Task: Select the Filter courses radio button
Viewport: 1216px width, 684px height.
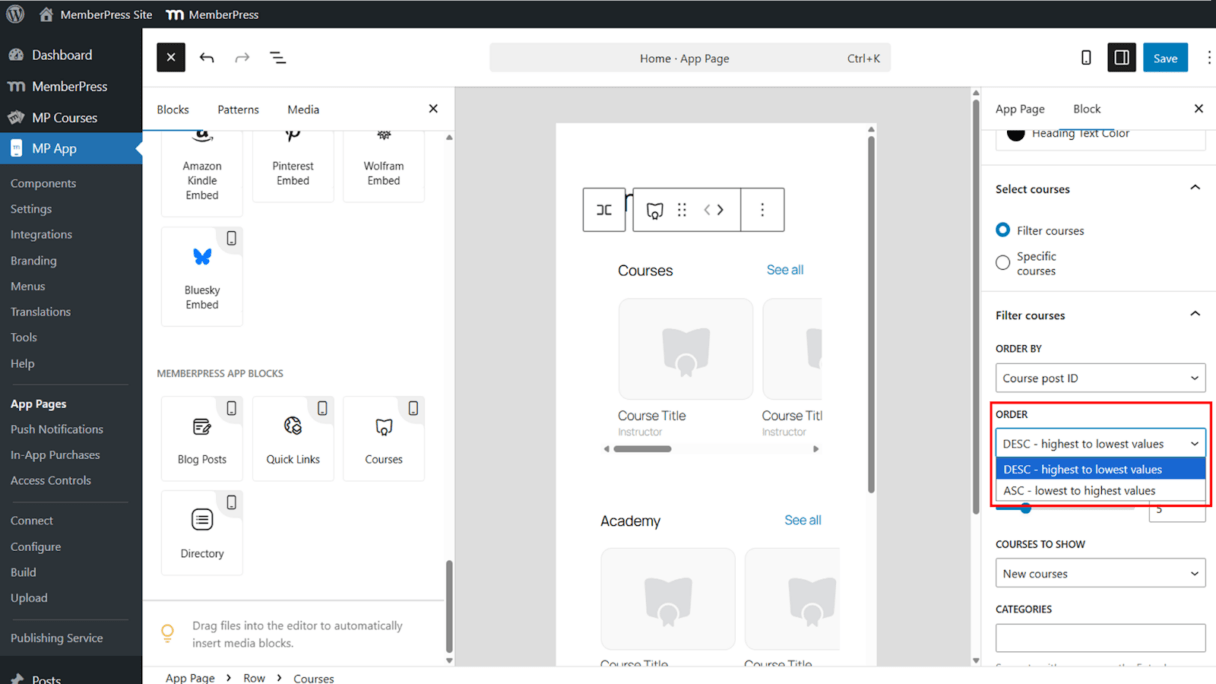Action: [x=1003, y=230]
